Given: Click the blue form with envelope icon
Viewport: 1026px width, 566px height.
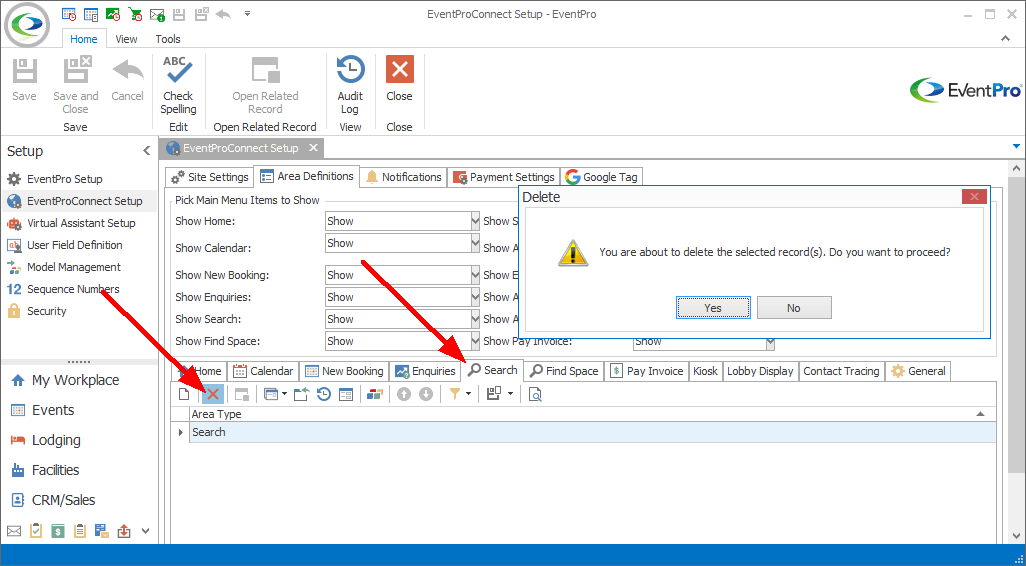Looking at the screenshot, I should (101, 531).
